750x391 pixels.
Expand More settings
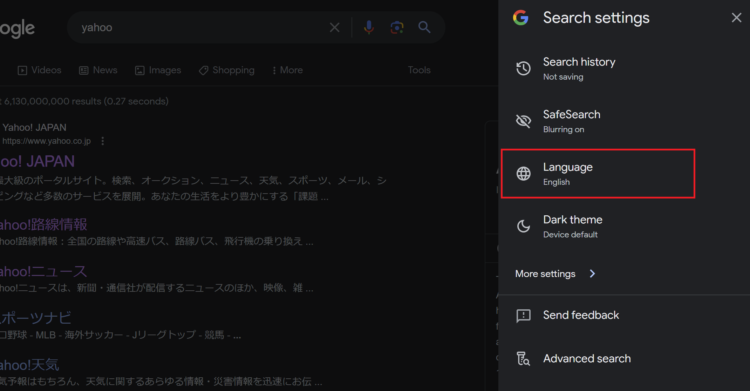point(555,274)
